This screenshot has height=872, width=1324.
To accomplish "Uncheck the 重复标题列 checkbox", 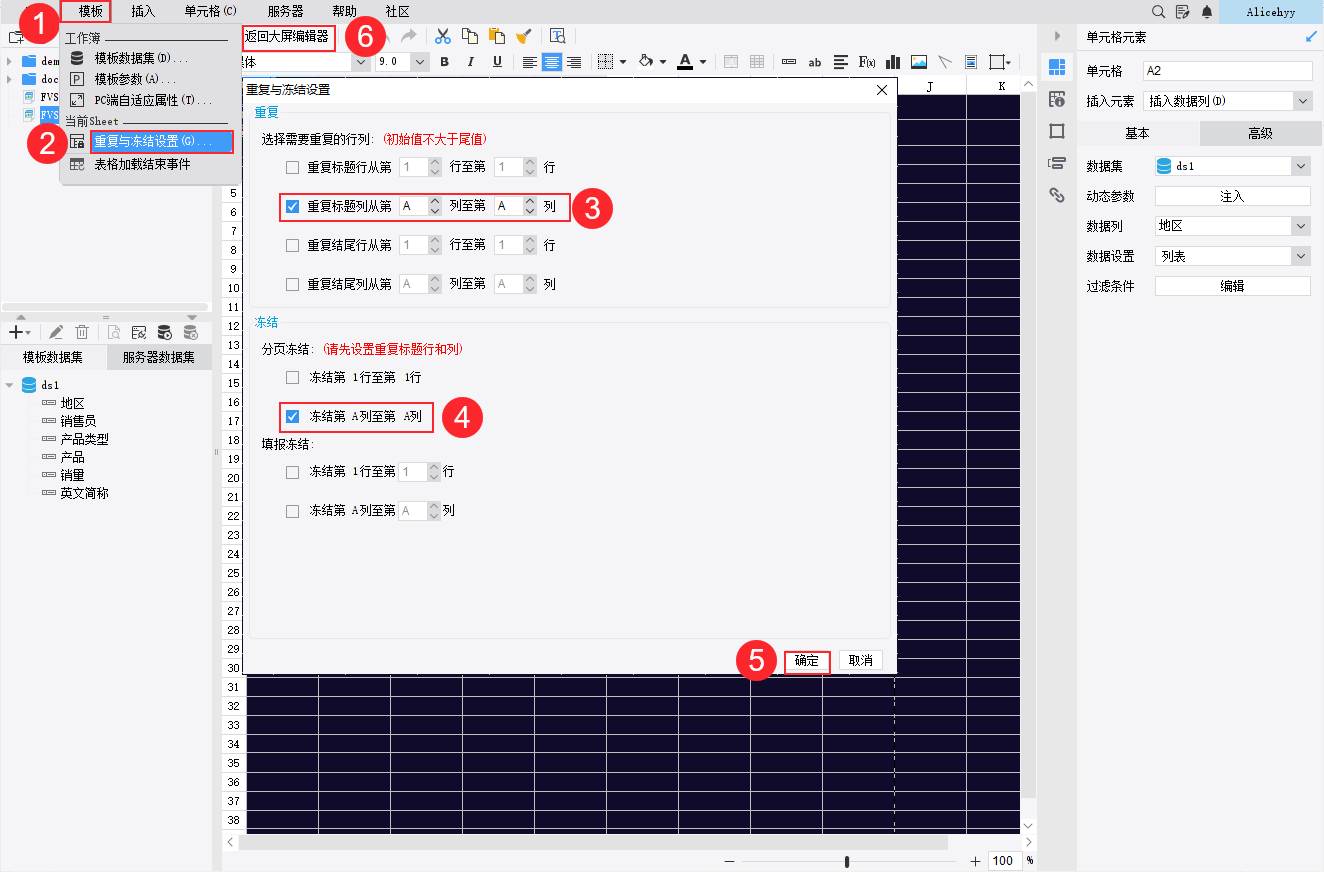I will pyautogui.click(x=293, y=206).
